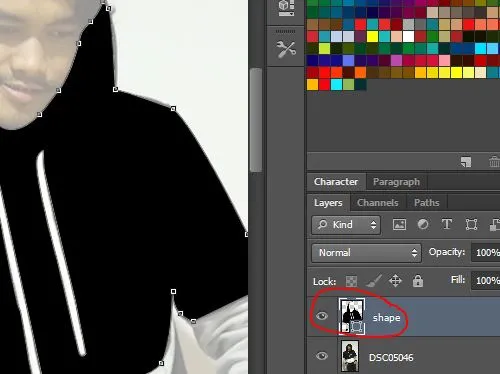The width and height of the screenshot is (500, 374).
Task: Filter layers by smart objects icon
Action: tap(495, 224)
